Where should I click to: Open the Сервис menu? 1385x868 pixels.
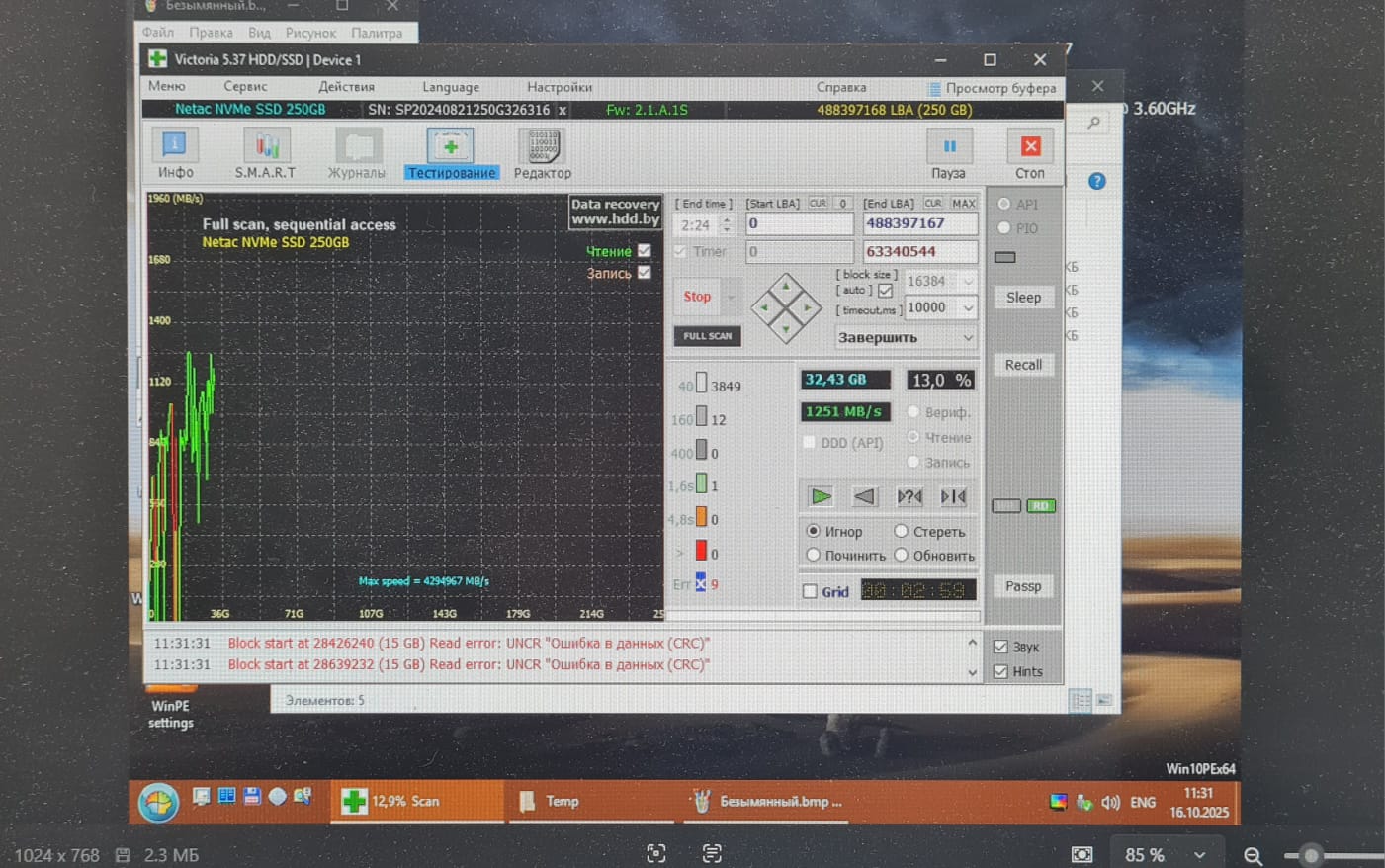[x=245, y=87]
